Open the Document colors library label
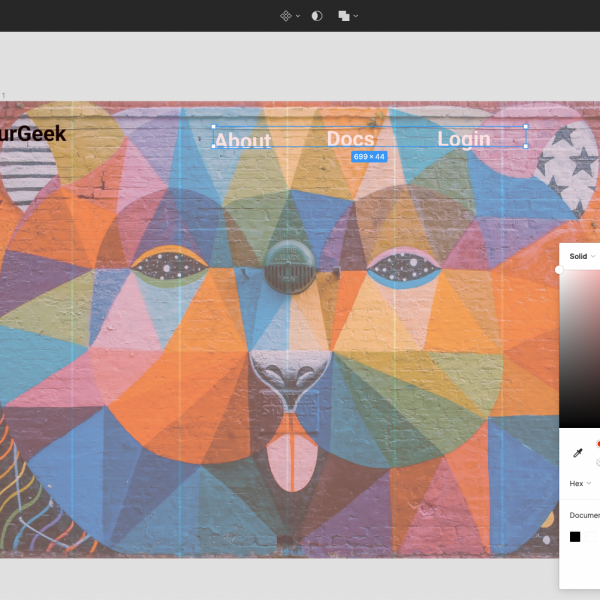 585,516
